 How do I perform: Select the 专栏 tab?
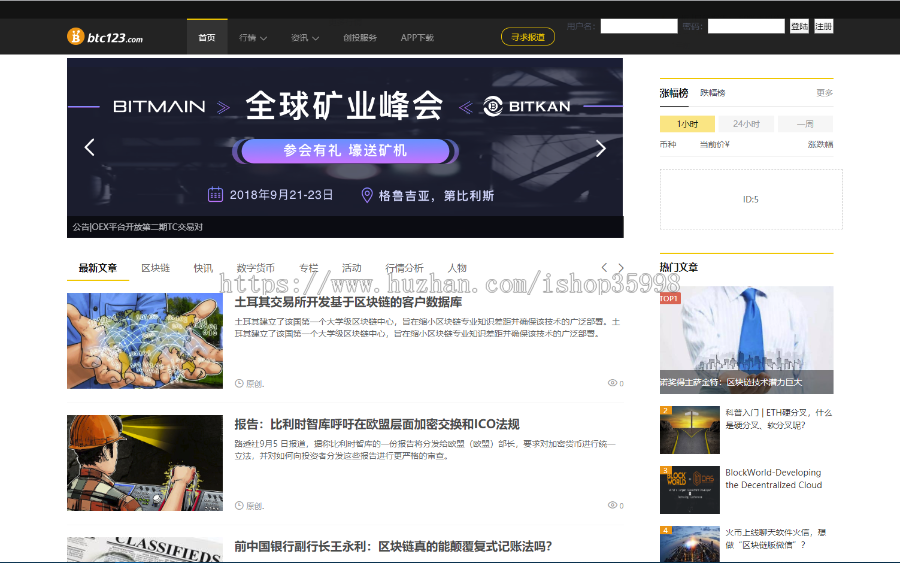pyautogui.click(x=309, y=268)
